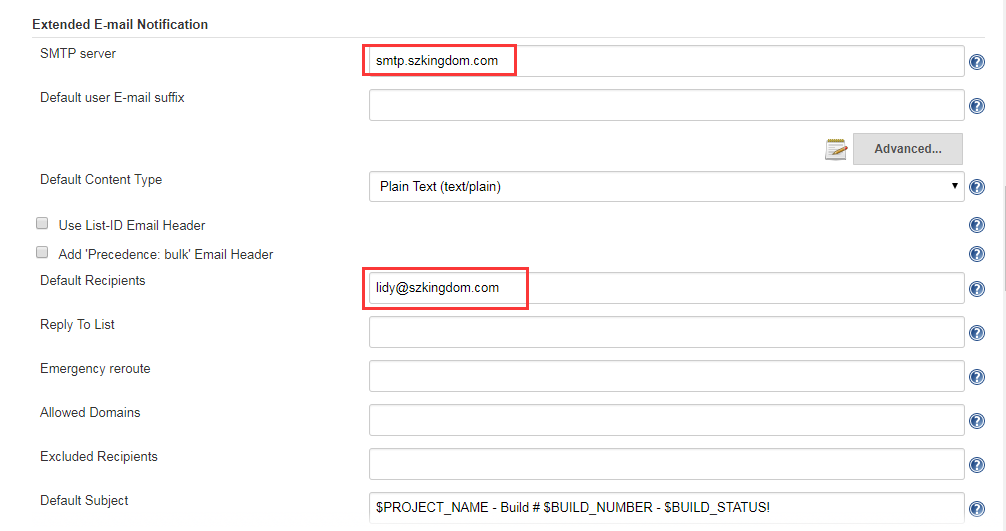Show help for Reply To List

976,333
